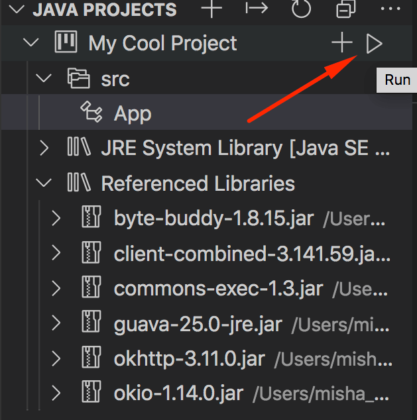Collapse the src folder
The height and width of the screenshot is (420, 417).
pos(44,79)
